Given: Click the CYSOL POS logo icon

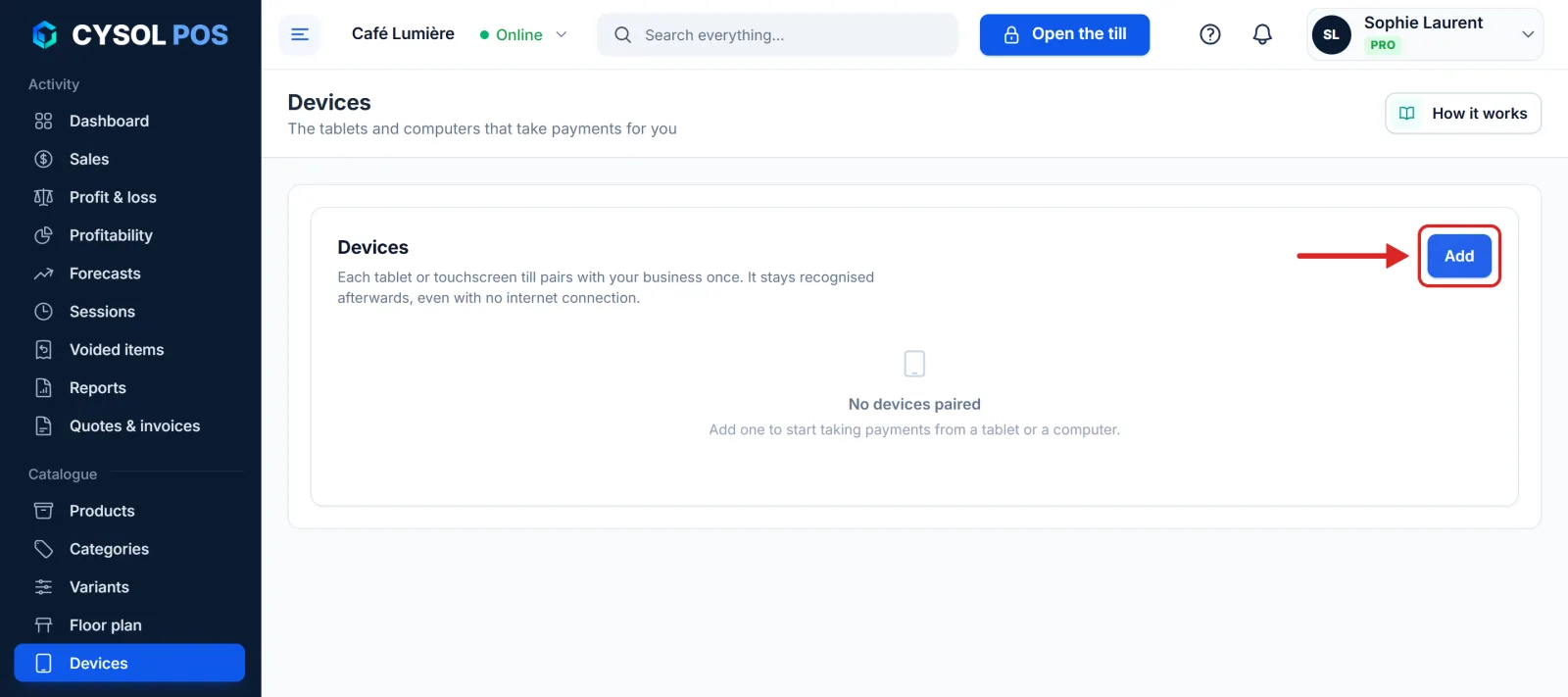Looking at the screenshot, I should [x=45, y=35].
